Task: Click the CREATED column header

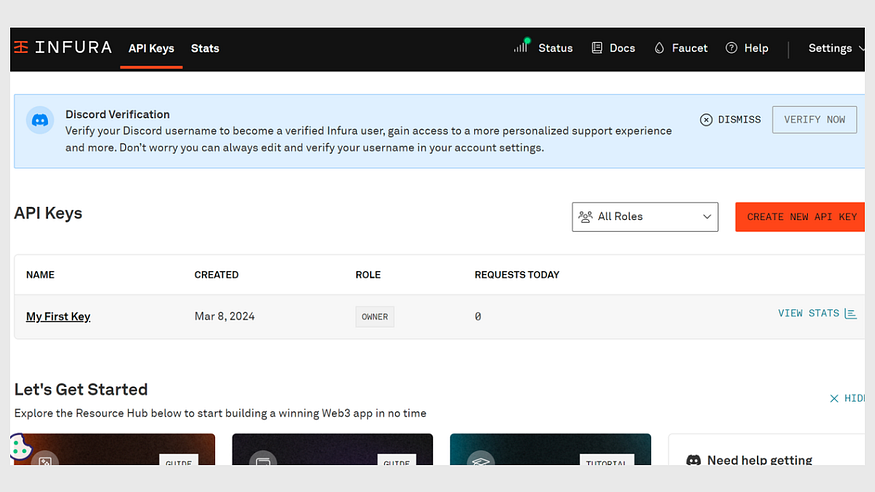Action: pos(217,275)
